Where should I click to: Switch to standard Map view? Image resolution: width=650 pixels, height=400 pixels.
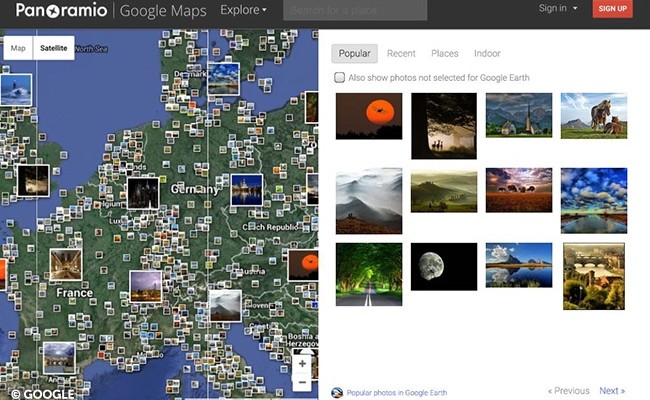click(18, 48)
